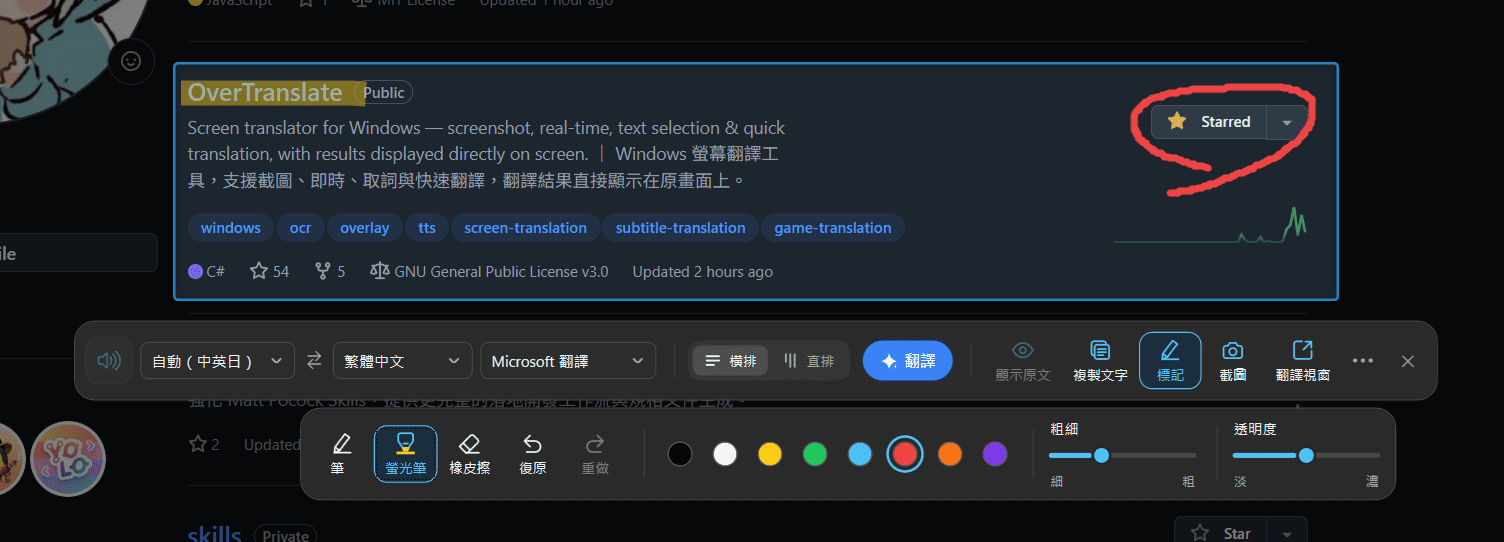Select 直排 vertical layout
Viewport: 1504px width, 542px height.
coord(808,361)
